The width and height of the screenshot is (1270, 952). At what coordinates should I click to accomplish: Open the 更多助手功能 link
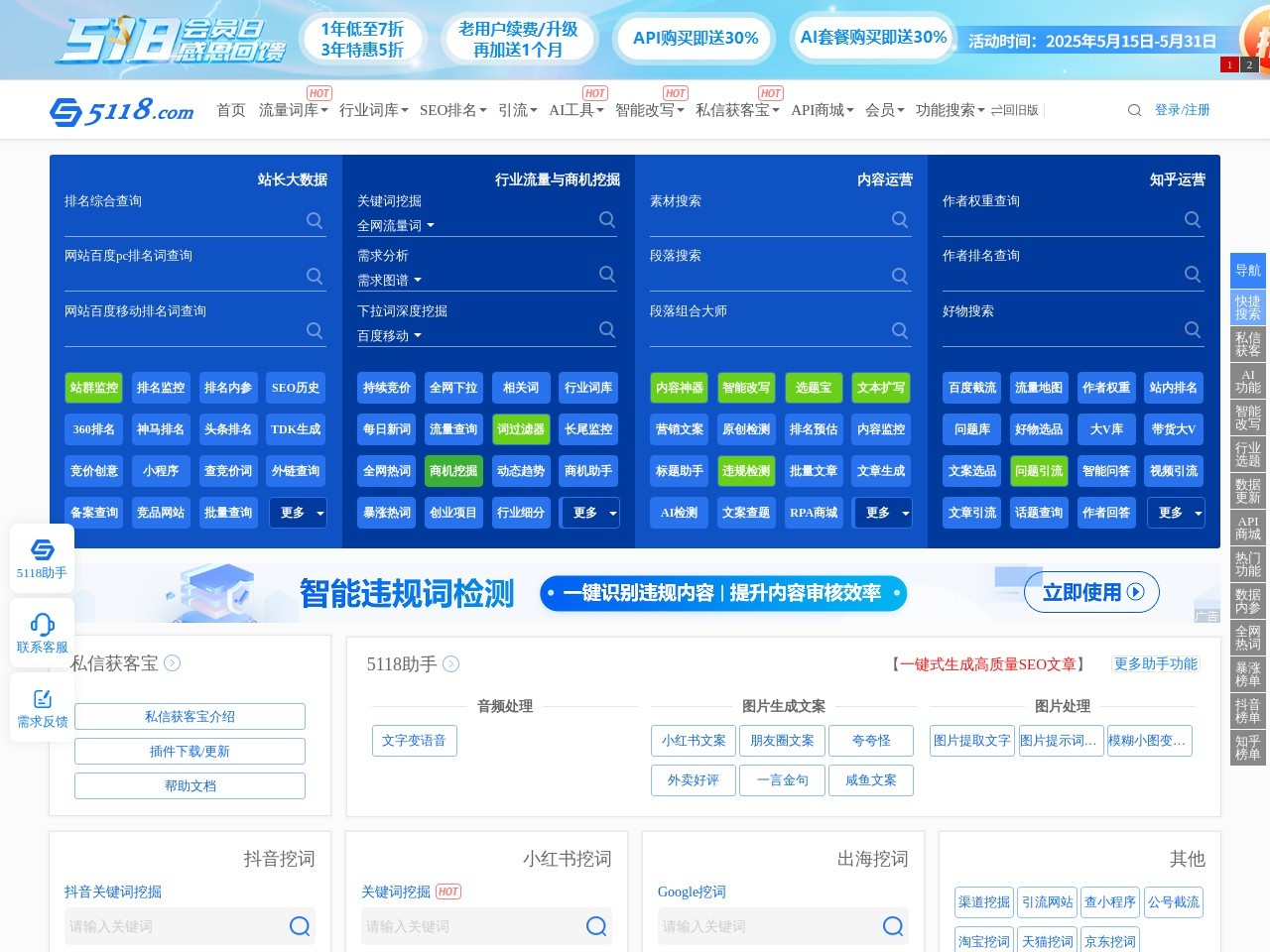pyautogui.click(x=1156, y=663)
